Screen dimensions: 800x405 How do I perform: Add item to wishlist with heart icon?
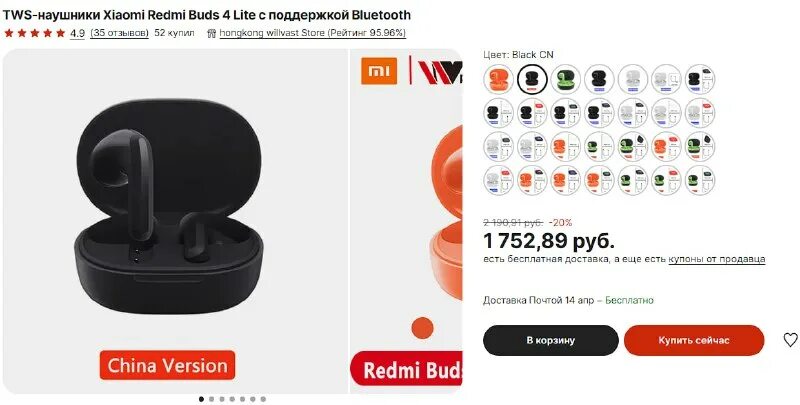pos(790,340)
